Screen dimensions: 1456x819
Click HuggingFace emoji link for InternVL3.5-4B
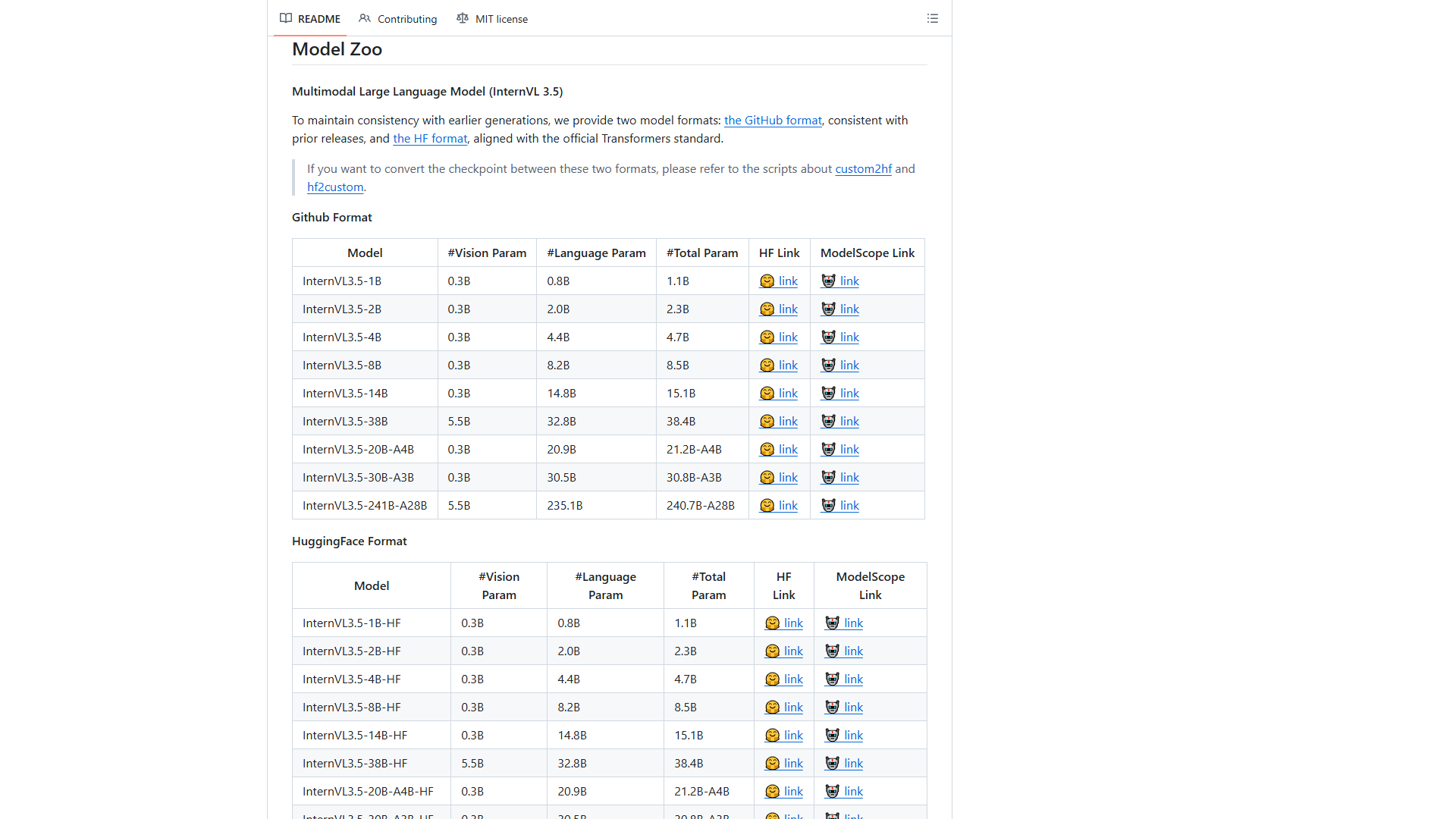(779, 337)
